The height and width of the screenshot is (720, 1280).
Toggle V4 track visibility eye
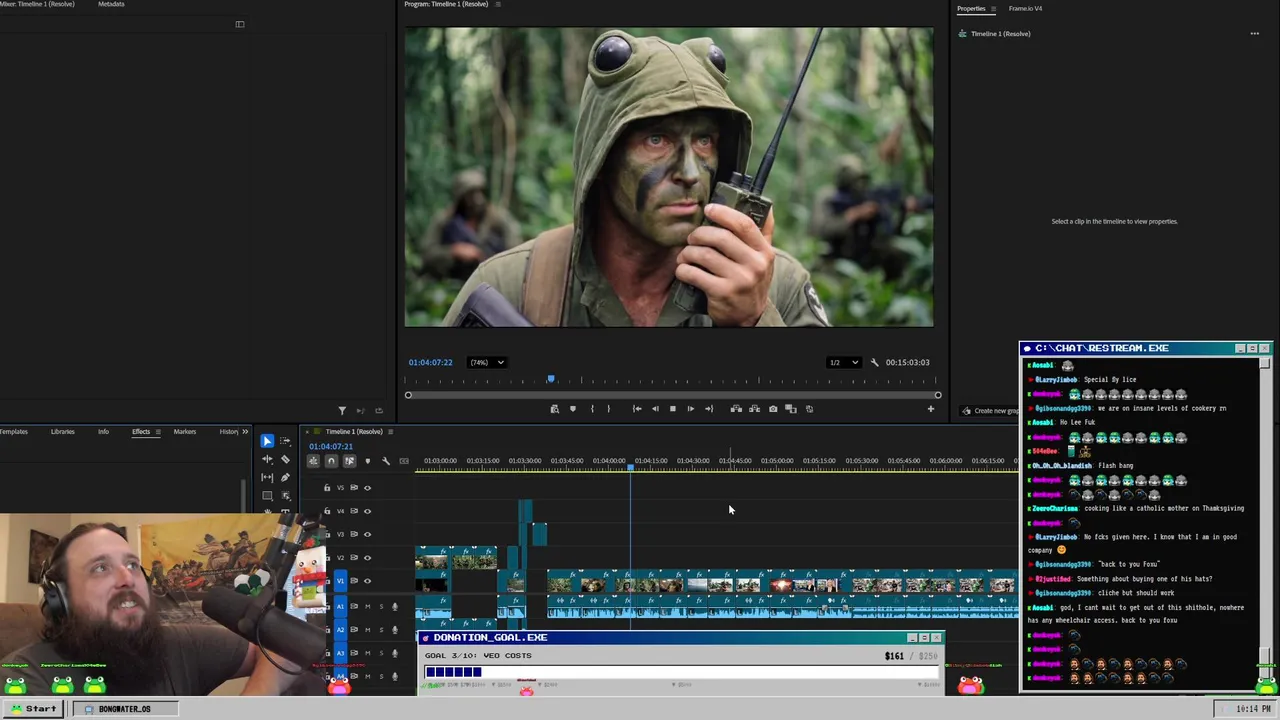click(367, 511)
